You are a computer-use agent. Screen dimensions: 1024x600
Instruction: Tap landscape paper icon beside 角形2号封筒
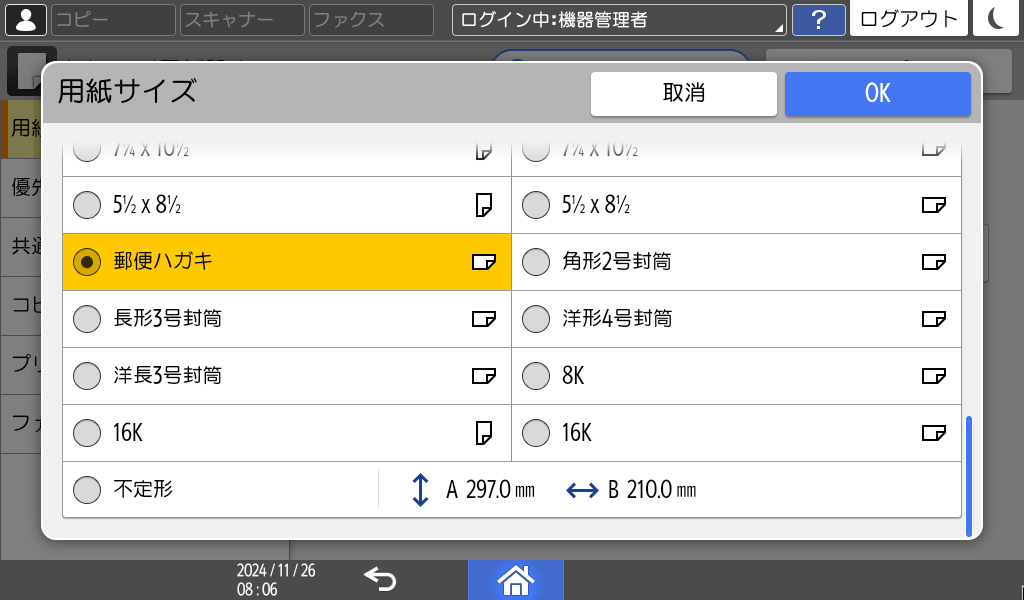(935, 261)
